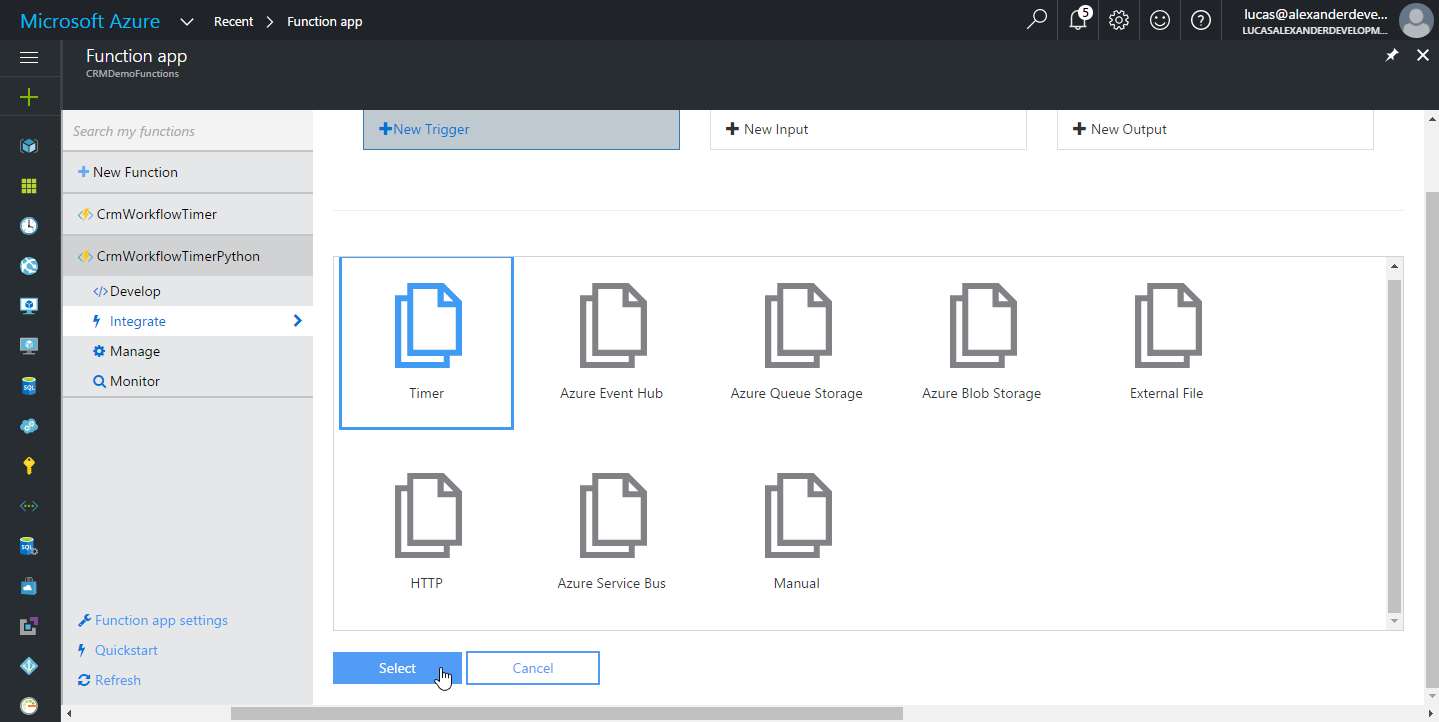1439x722 pixels.
Task: Expand the Integrate section chevron
Action: click(297, 321)
